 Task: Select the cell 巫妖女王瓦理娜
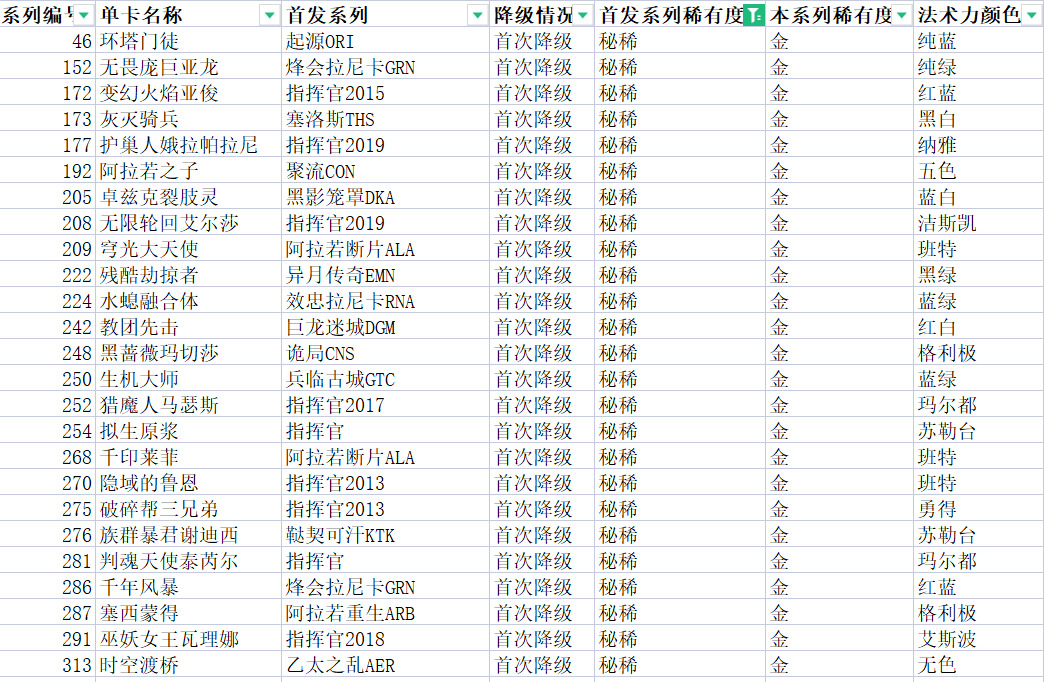[188, 639]
